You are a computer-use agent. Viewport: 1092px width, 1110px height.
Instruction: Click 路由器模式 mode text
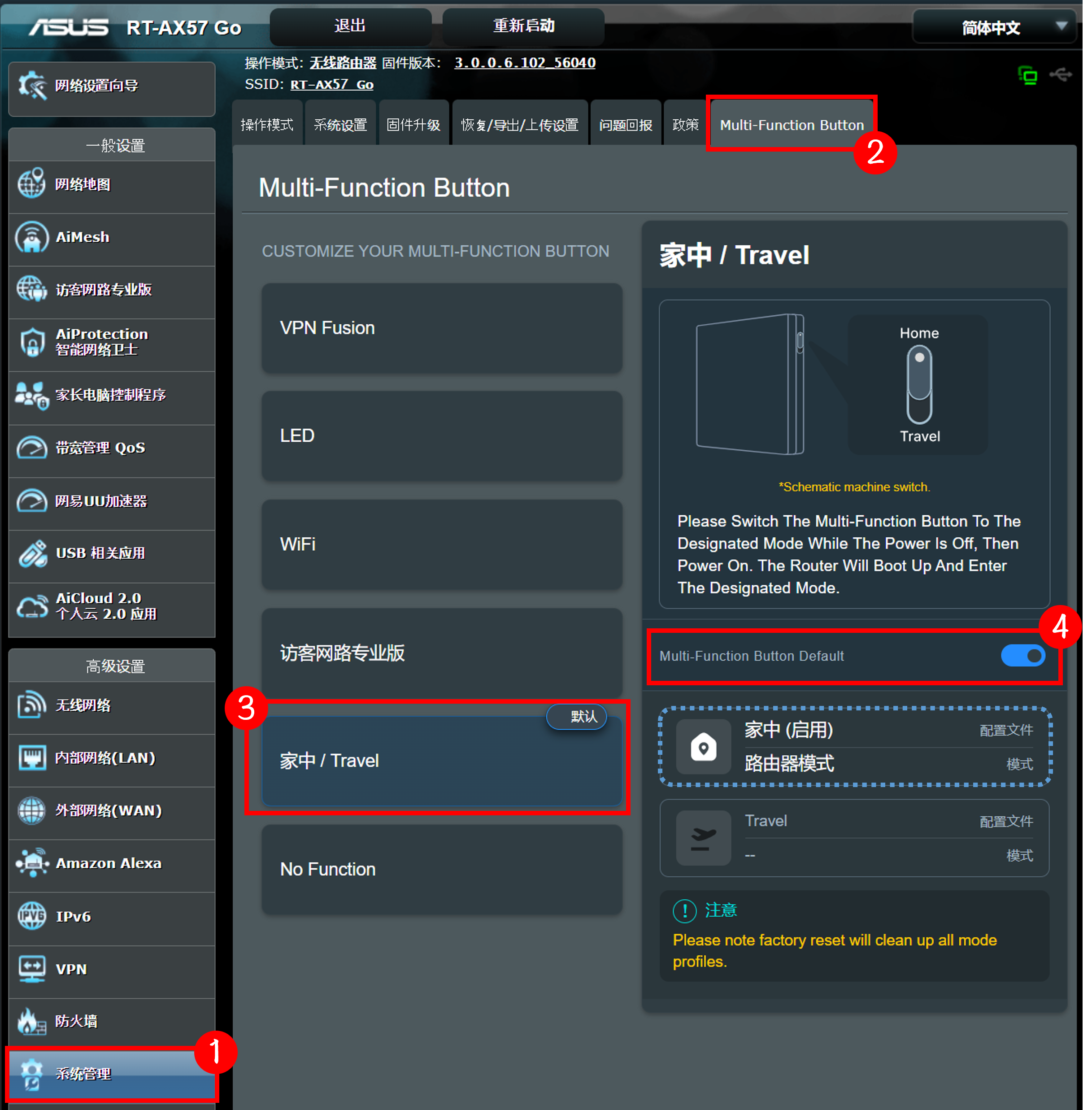coord(789,763)
